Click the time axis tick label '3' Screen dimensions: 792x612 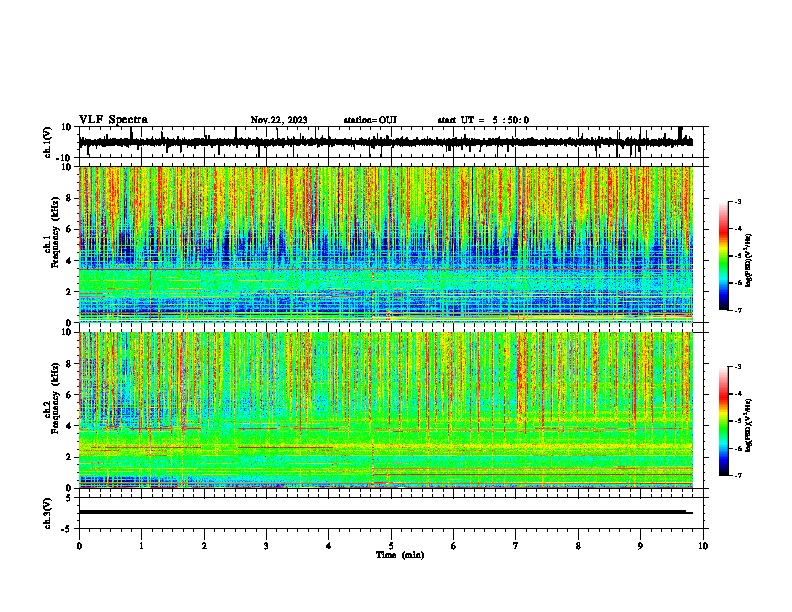click(x=266, y=546)
